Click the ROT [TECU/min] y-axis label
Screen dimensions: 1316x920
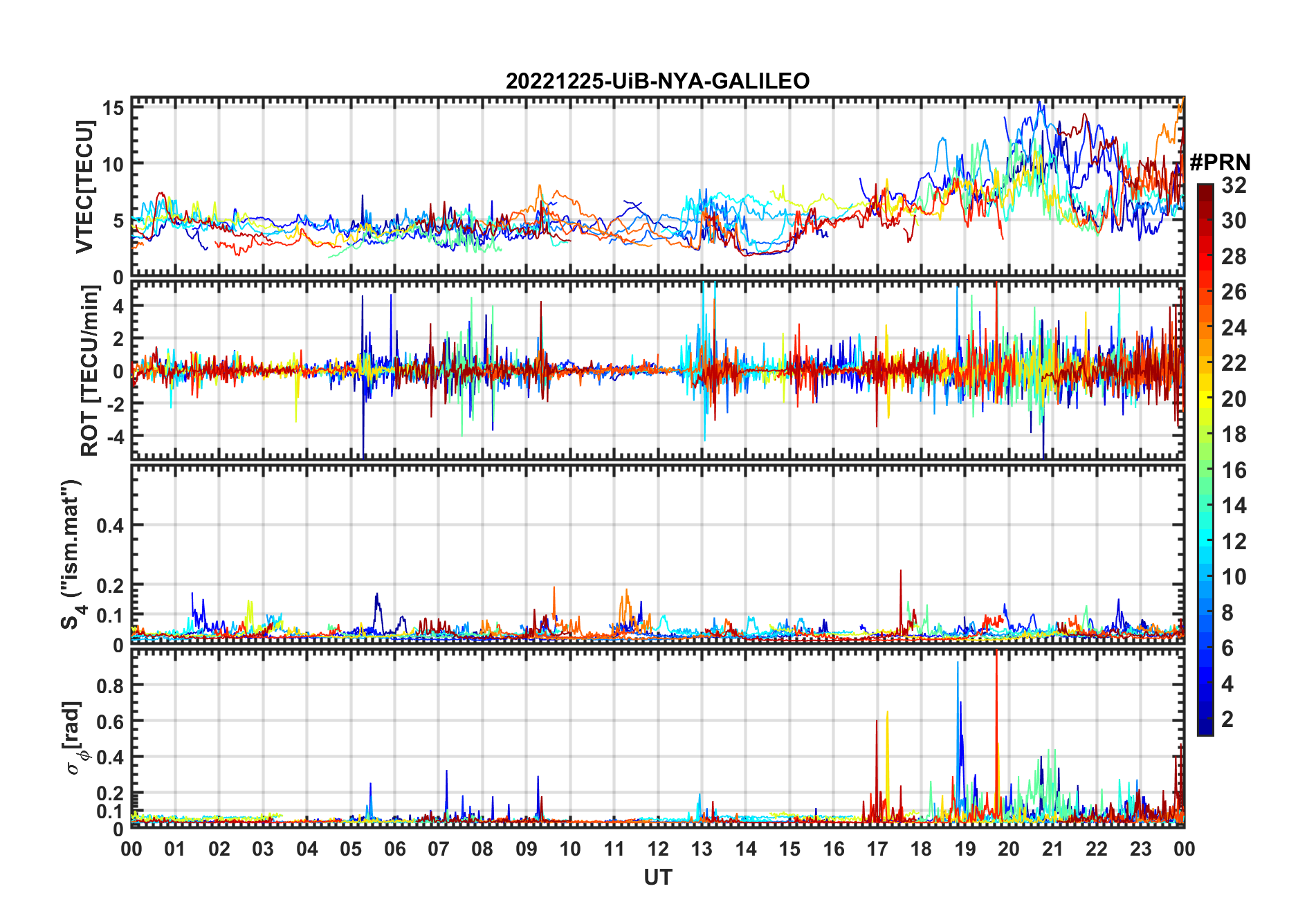89,370
